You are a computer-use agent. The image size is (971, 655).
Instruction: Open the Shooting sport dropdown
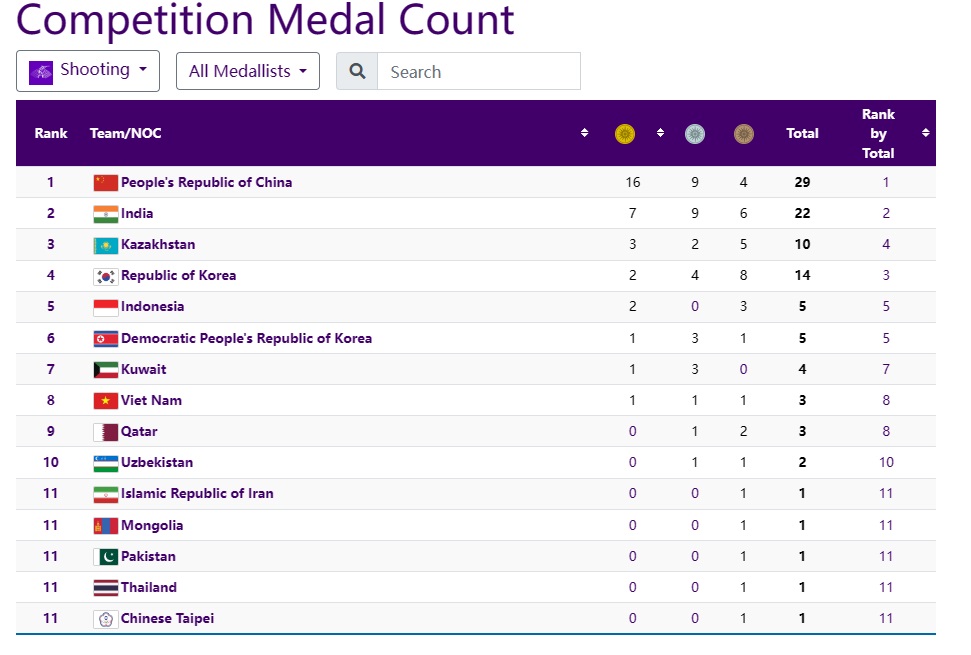88,71
